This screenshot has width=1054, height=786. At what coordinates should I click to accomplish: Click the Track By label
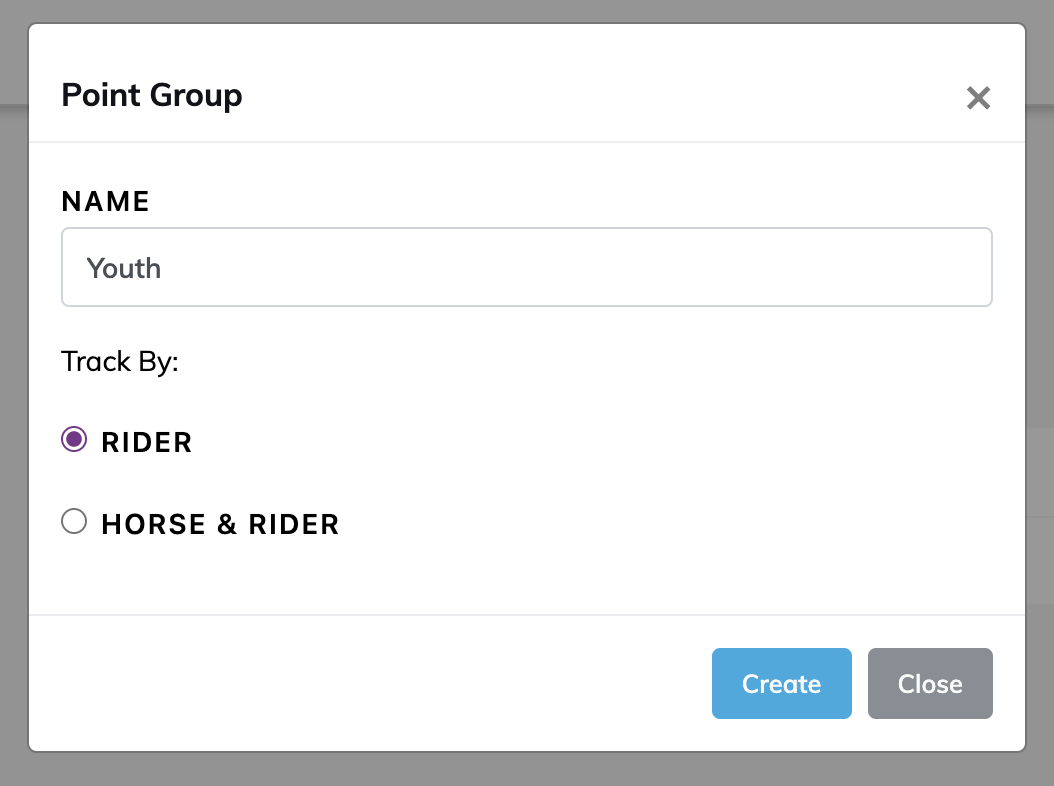point(119,361)
